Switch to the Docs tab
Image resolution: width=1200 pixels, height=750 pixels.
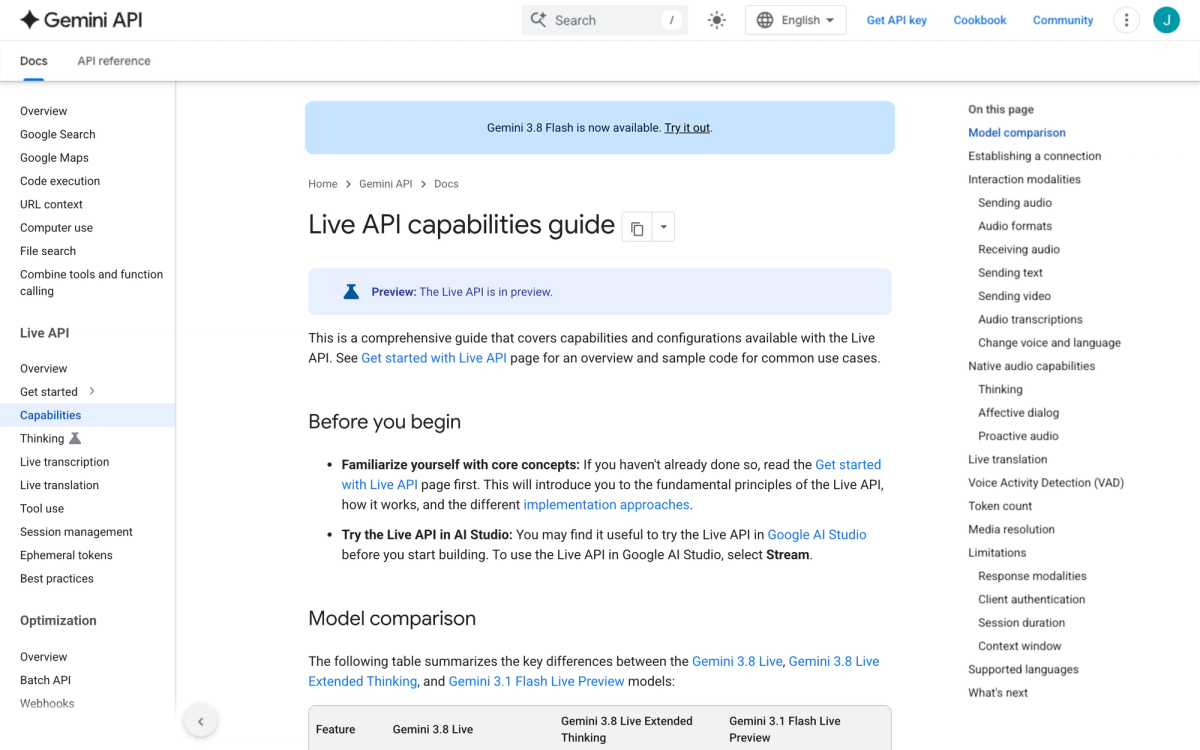[34, 61]
